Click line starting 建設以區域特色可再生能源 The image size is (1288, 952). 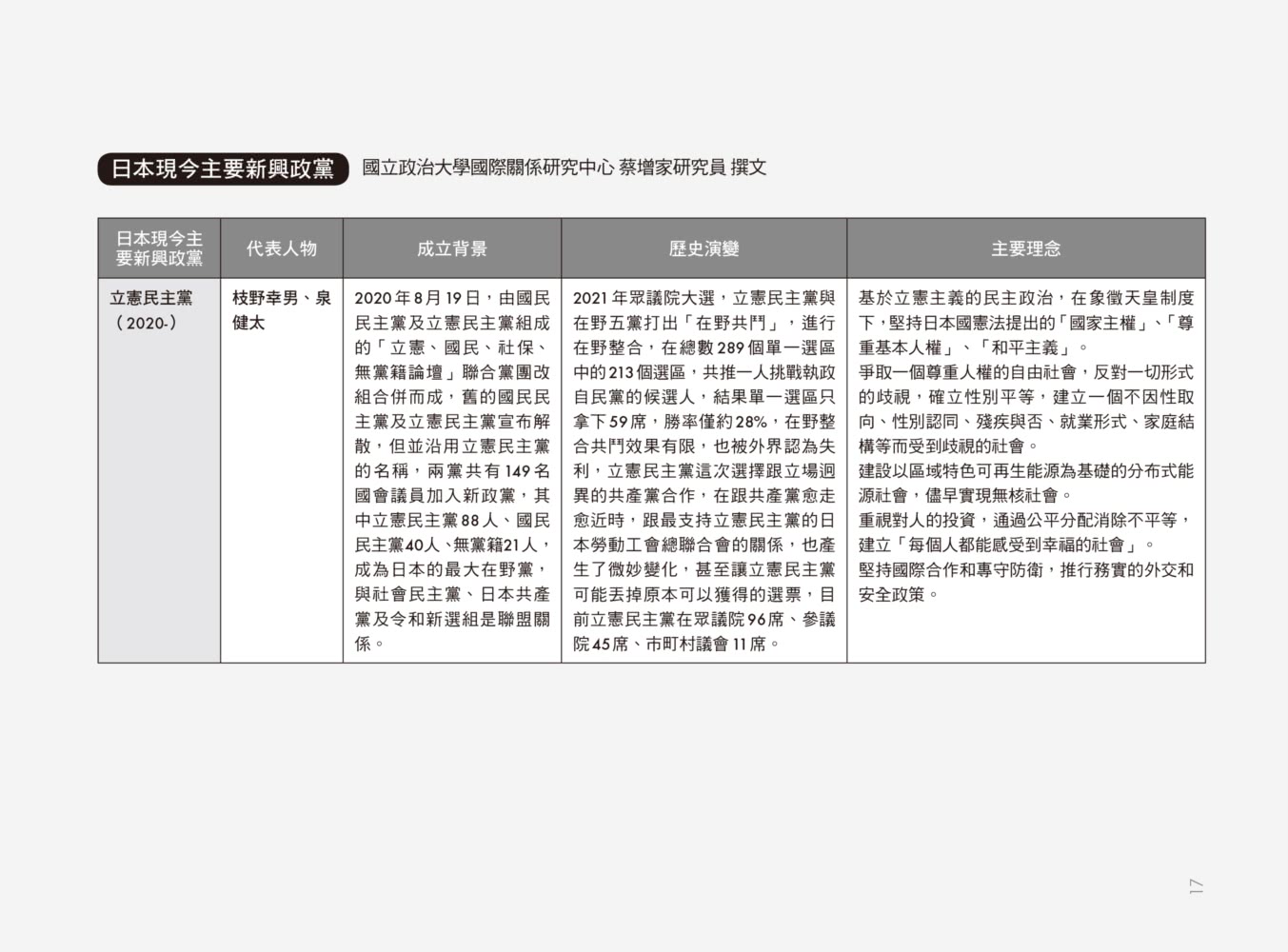1026,471
